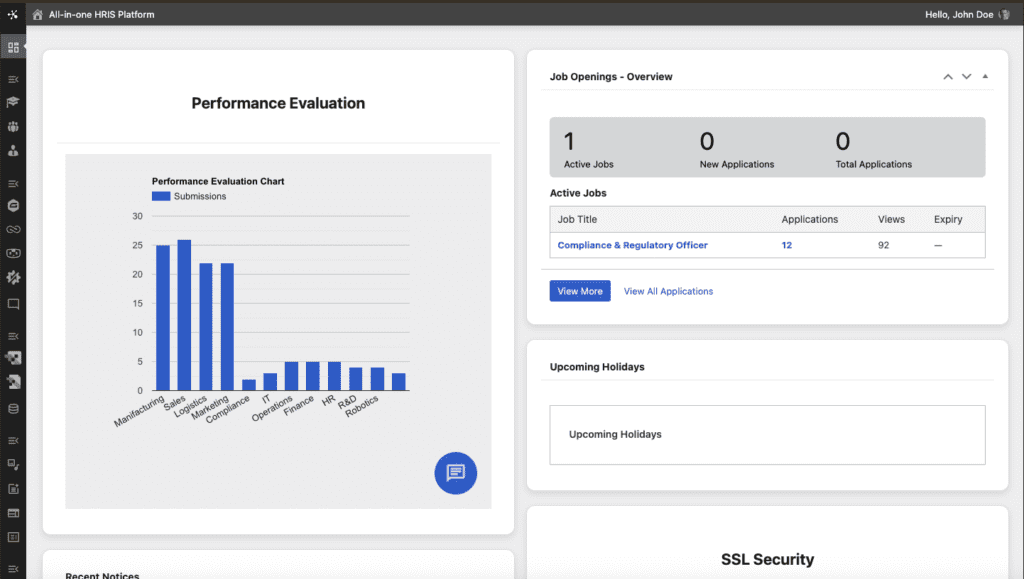
Task: Open the dashboard grid icon in sidebar
Action: (x=13, y=47)
